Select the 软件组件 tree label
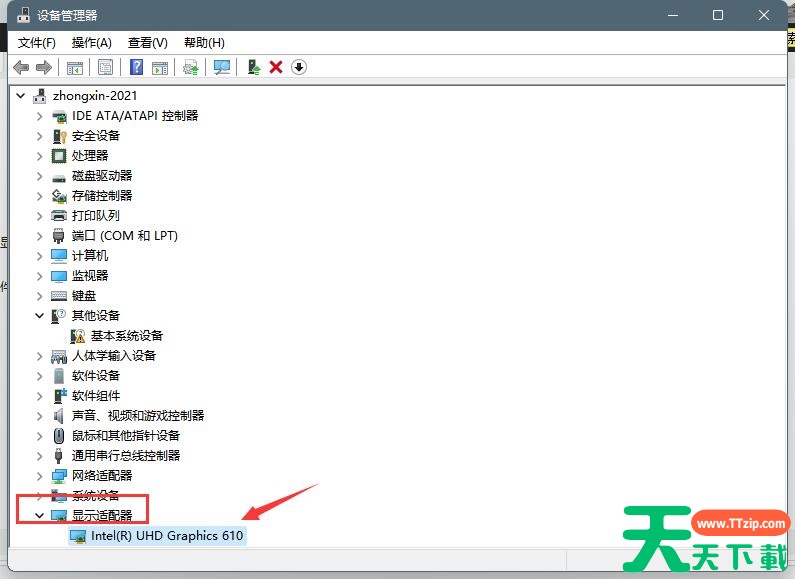 [96, 395]
